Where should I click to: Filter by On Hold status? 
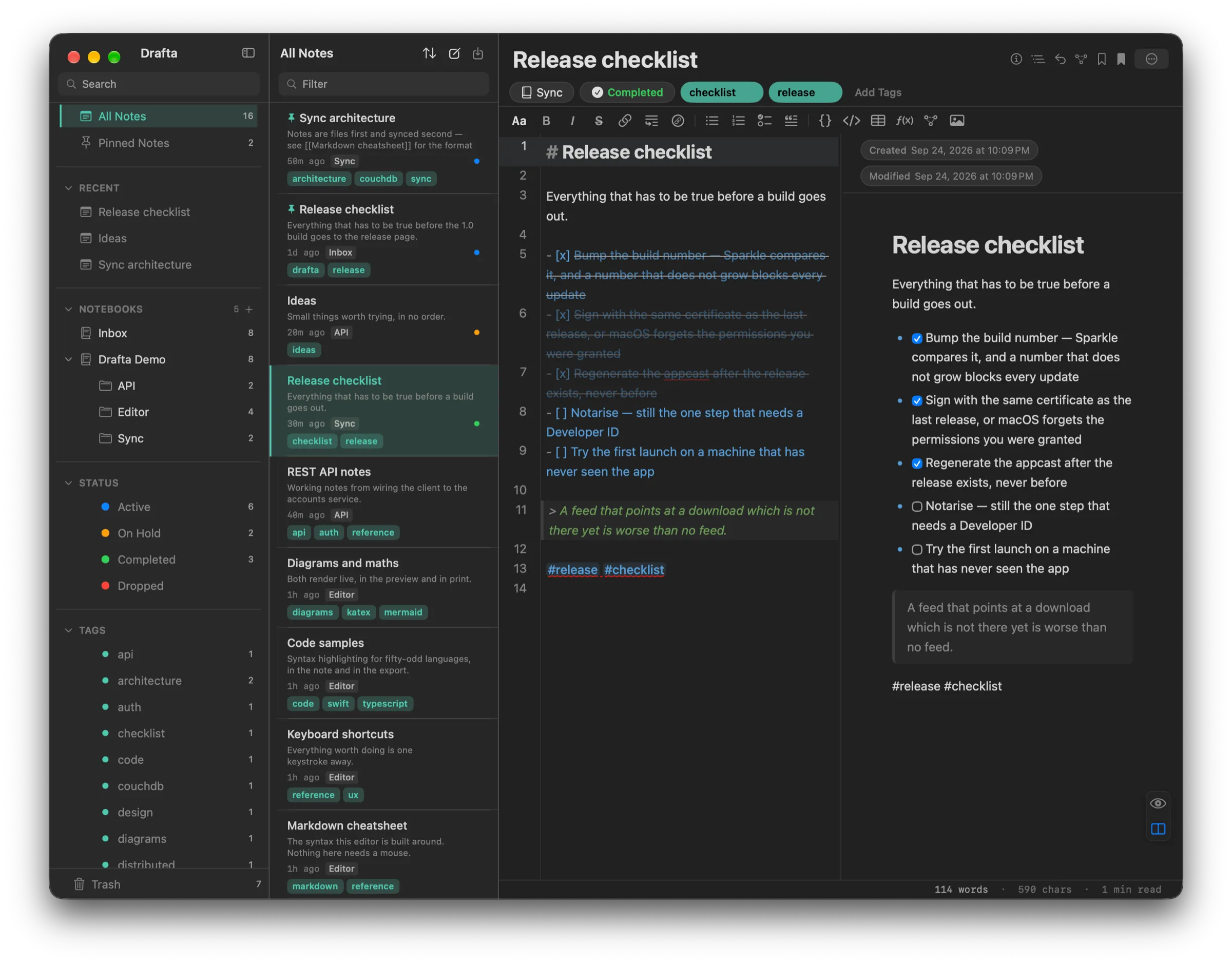(159, 533)
